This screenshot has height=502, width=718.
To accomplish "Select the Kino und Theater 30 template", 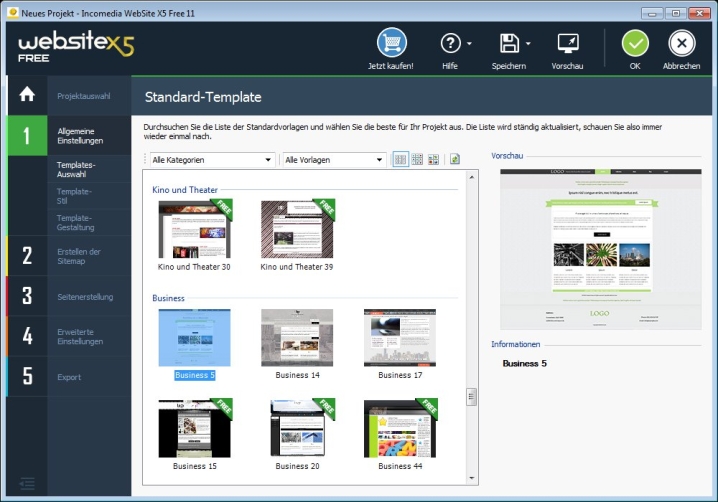I will [x=194, y=232].
